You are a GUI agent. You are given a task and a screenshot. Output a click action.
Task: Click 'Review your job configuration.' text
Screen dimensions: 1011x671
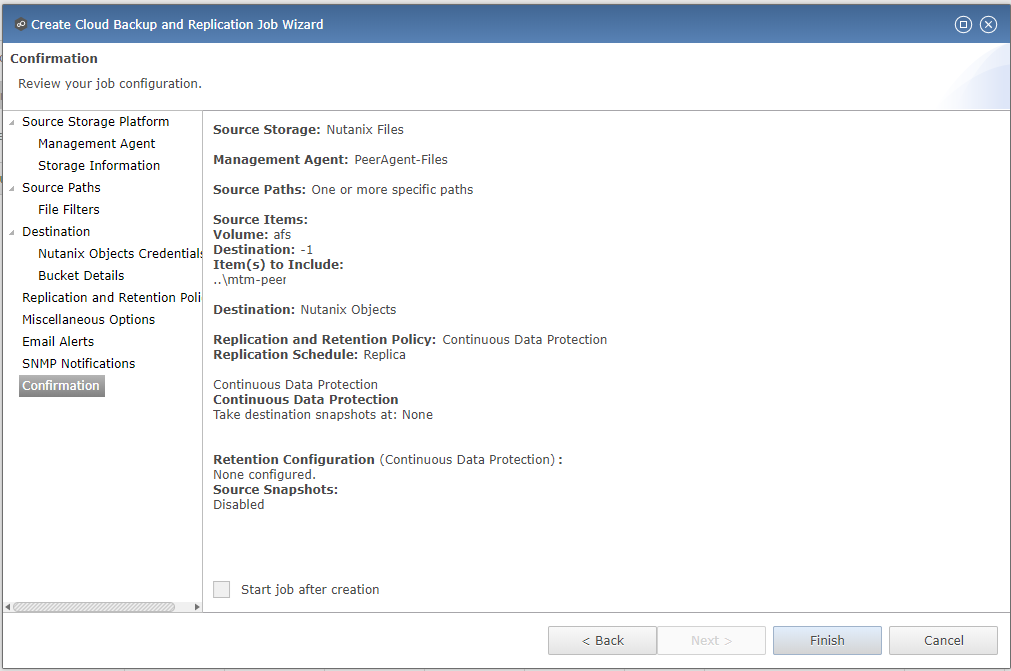coord(110,84)
